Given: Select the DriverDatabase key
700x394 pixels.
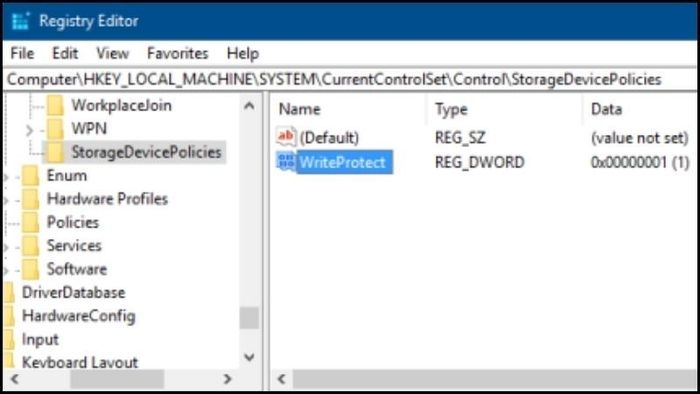Looking at the screenshot, I should (x=74, y=293).
